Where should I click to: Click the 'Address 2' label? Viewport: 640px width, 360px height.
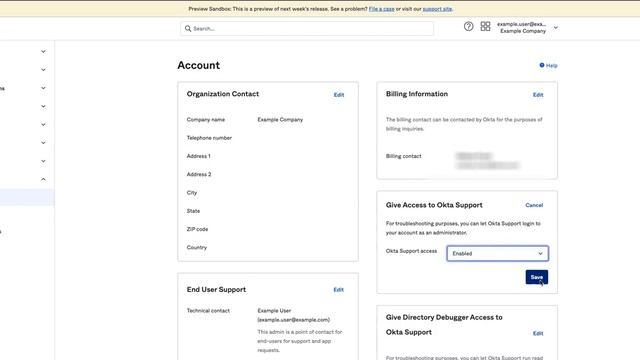point(199,174)
